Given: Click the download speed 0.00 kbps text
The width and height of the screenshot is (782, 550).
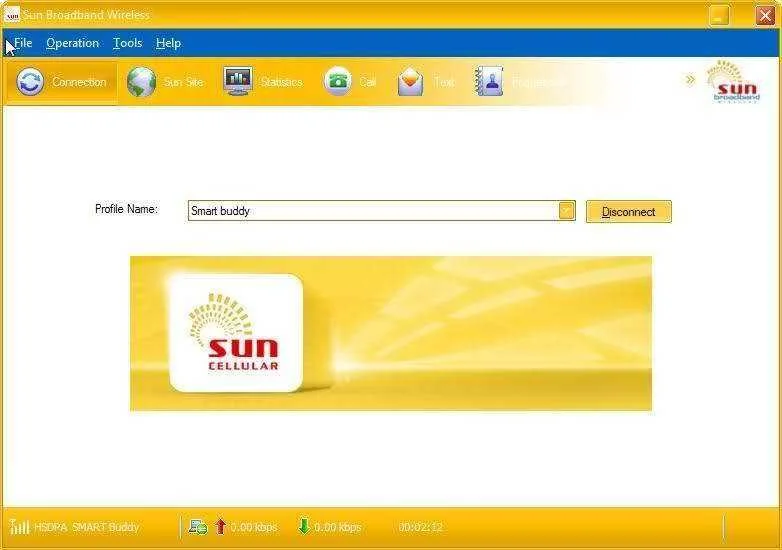Looking at the screenshot, I should tap(338, 527).
